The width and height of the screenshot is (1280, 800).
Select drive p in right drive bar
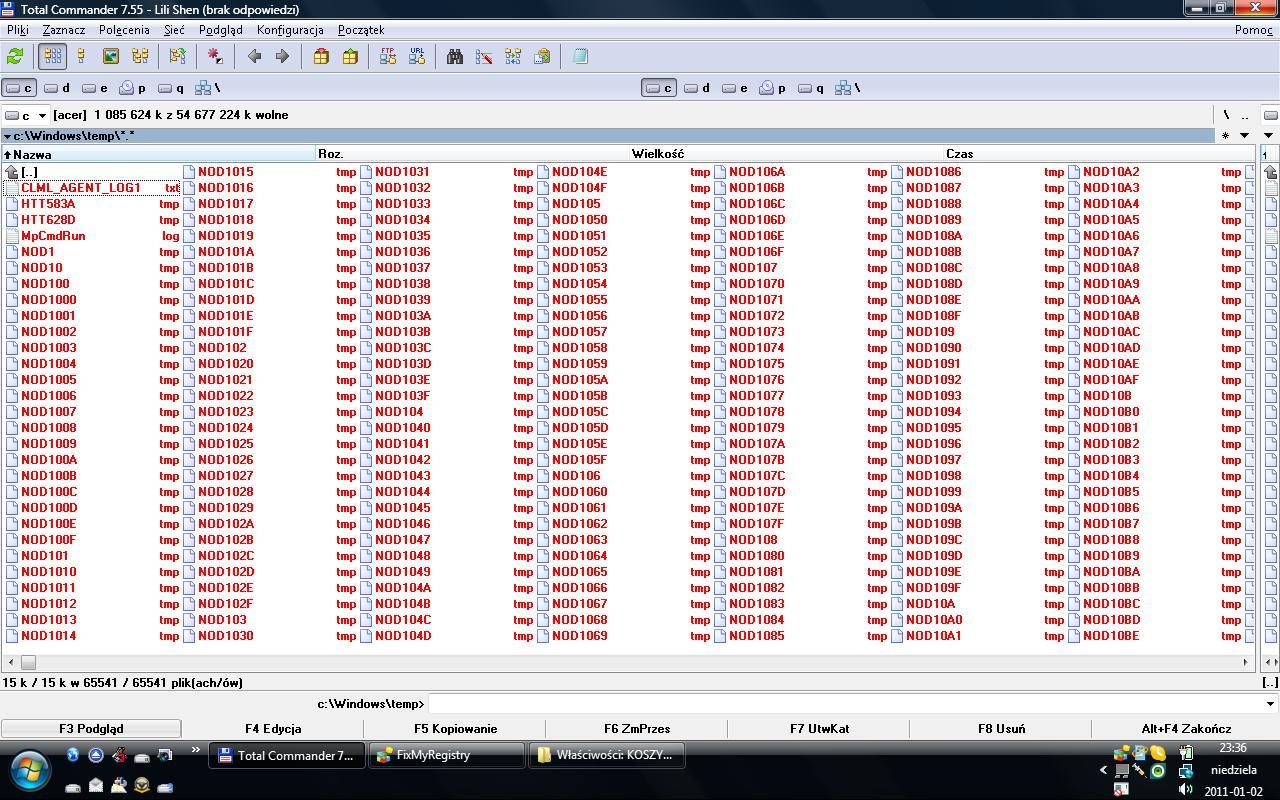click(773, 88)
